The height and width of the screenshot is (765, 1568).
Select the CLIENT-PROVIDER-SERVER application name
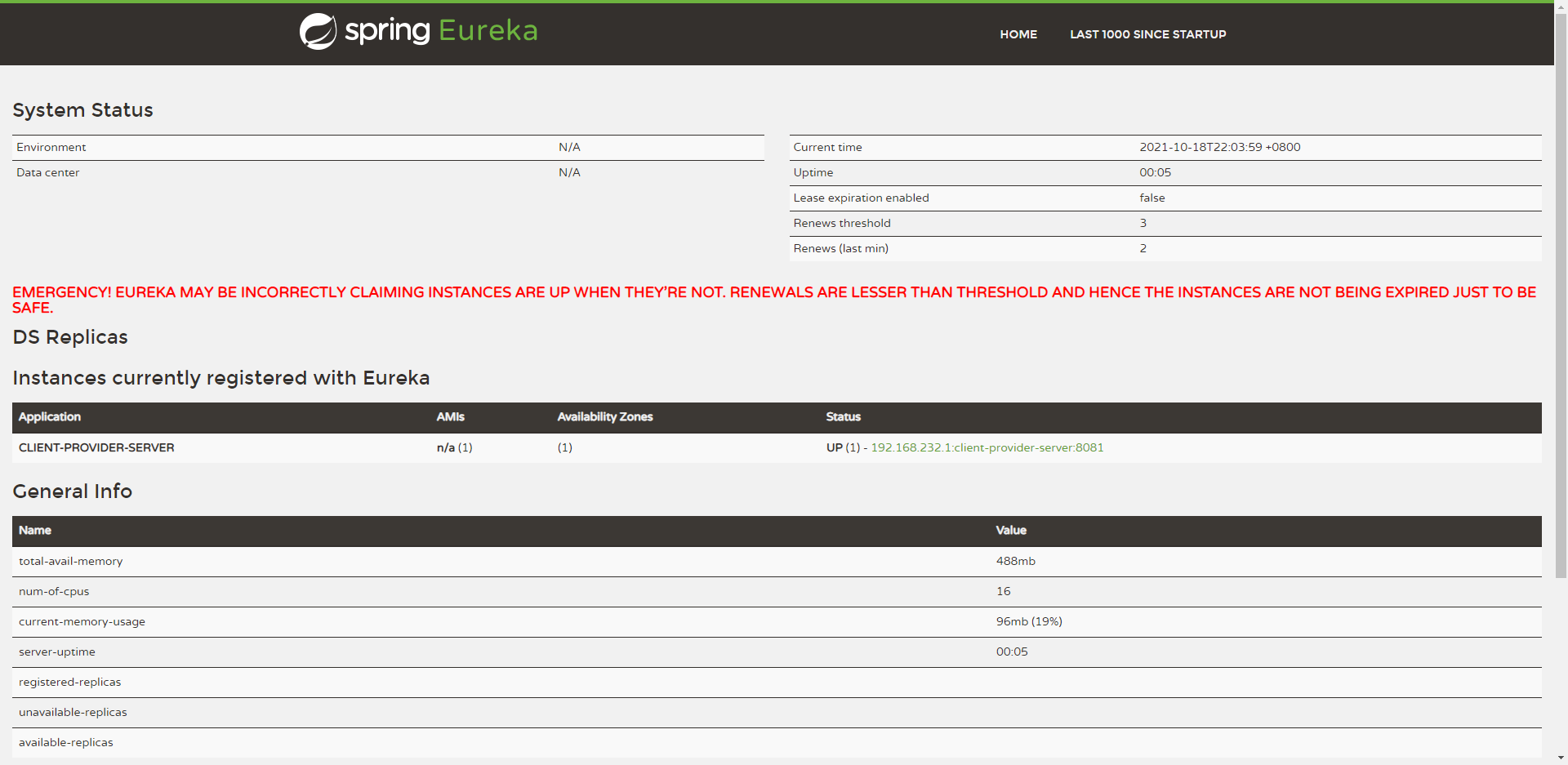tap(96, 447)
